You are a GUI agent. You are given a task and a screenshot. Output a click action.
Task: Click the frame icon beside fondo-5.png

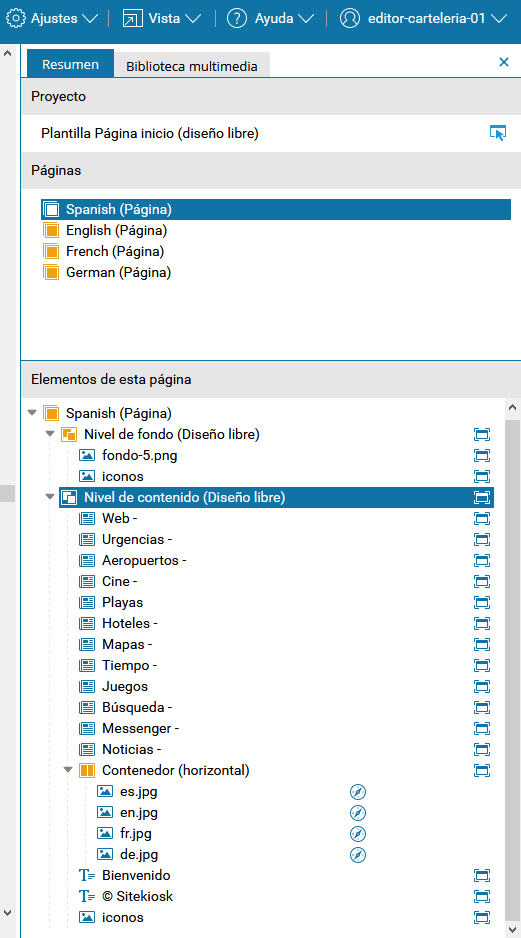[x=482, y=455]
